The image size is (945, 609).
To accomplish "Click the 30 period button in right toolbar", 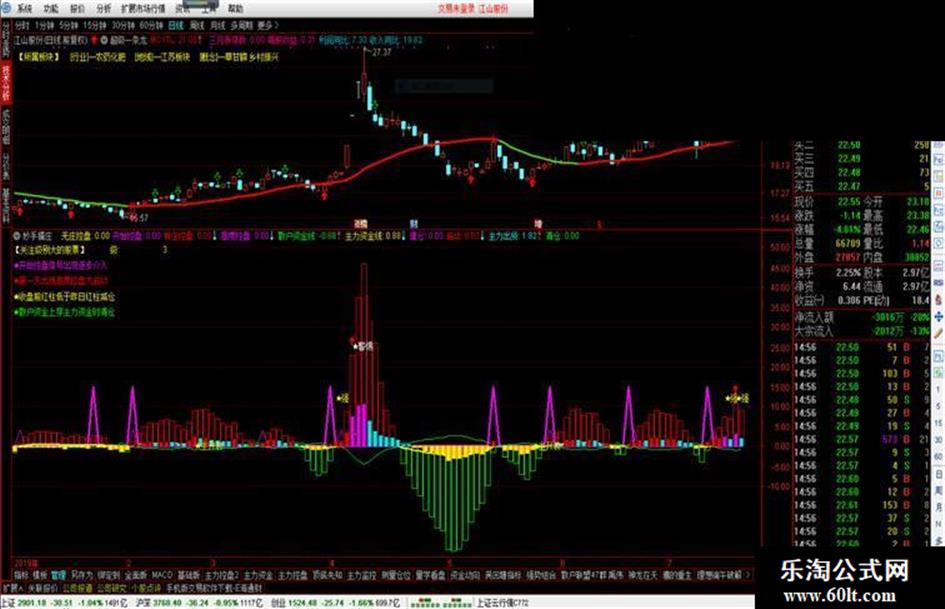I will point(938,441).
